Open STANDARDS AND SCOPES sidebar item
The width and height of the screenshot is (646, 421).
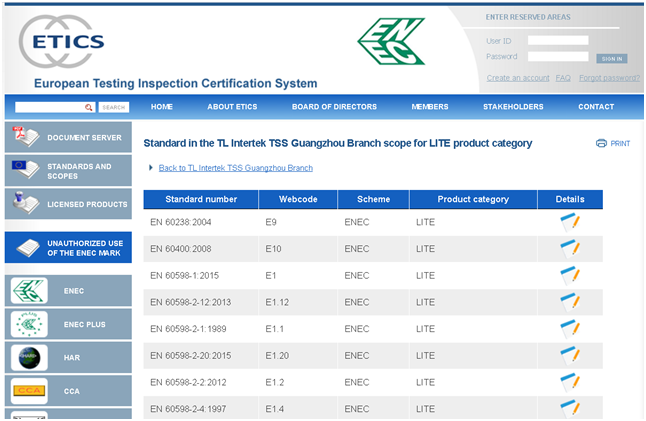tap(68, 171)
